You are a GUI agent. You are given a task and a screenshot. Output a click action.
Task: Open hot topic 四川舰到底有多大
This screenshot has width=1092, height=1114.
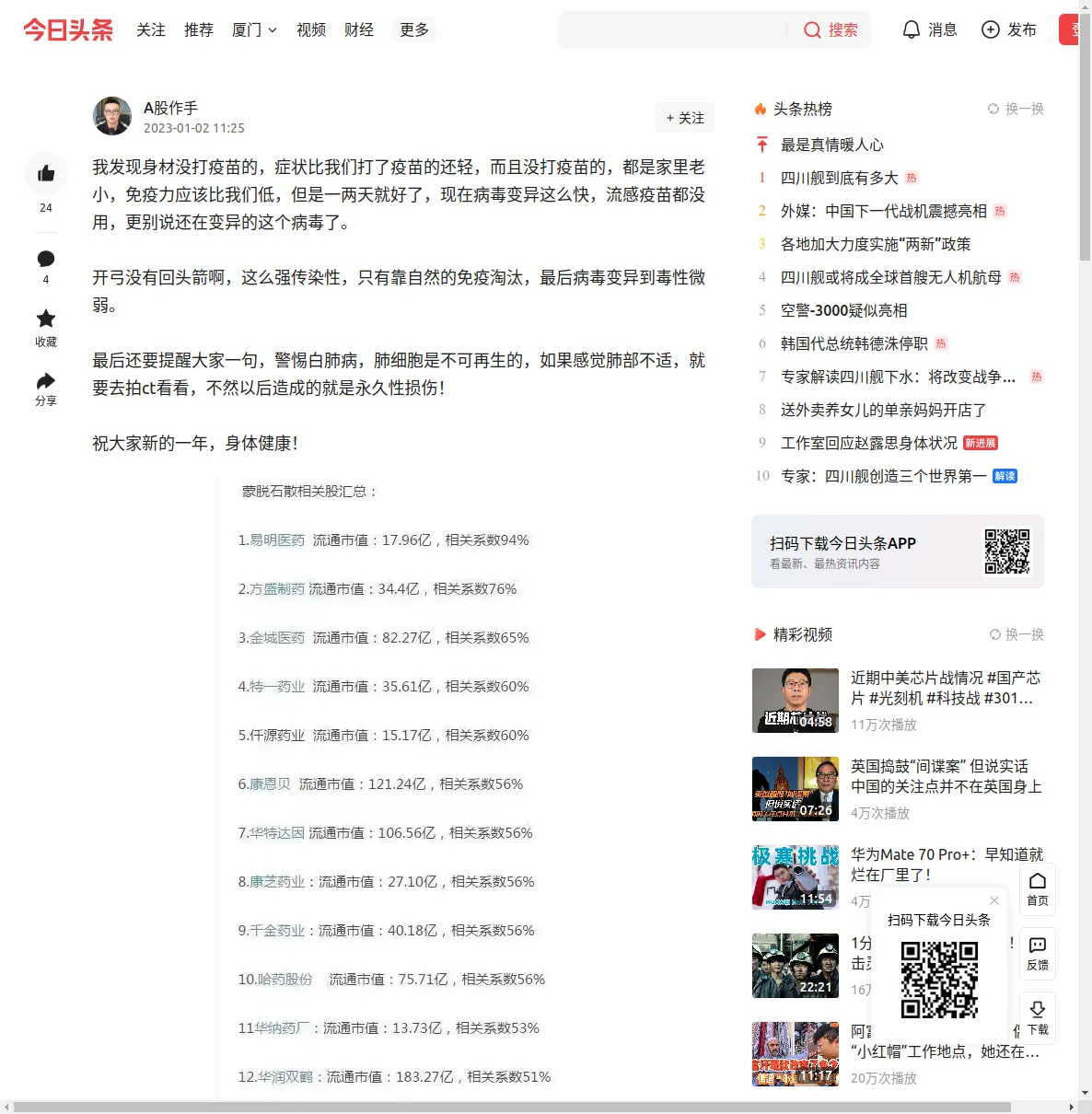840,178
